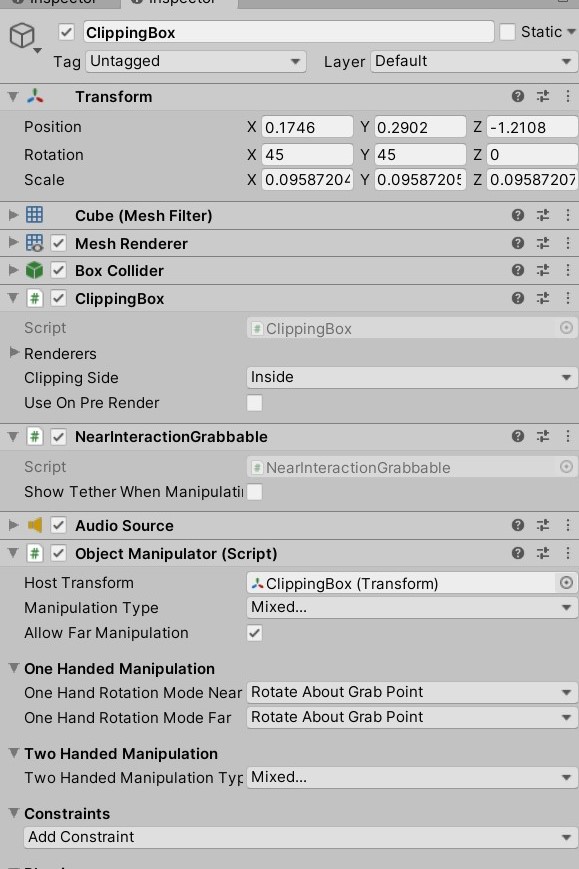Disable the Object Manipulator script

(x=59, y=554)
